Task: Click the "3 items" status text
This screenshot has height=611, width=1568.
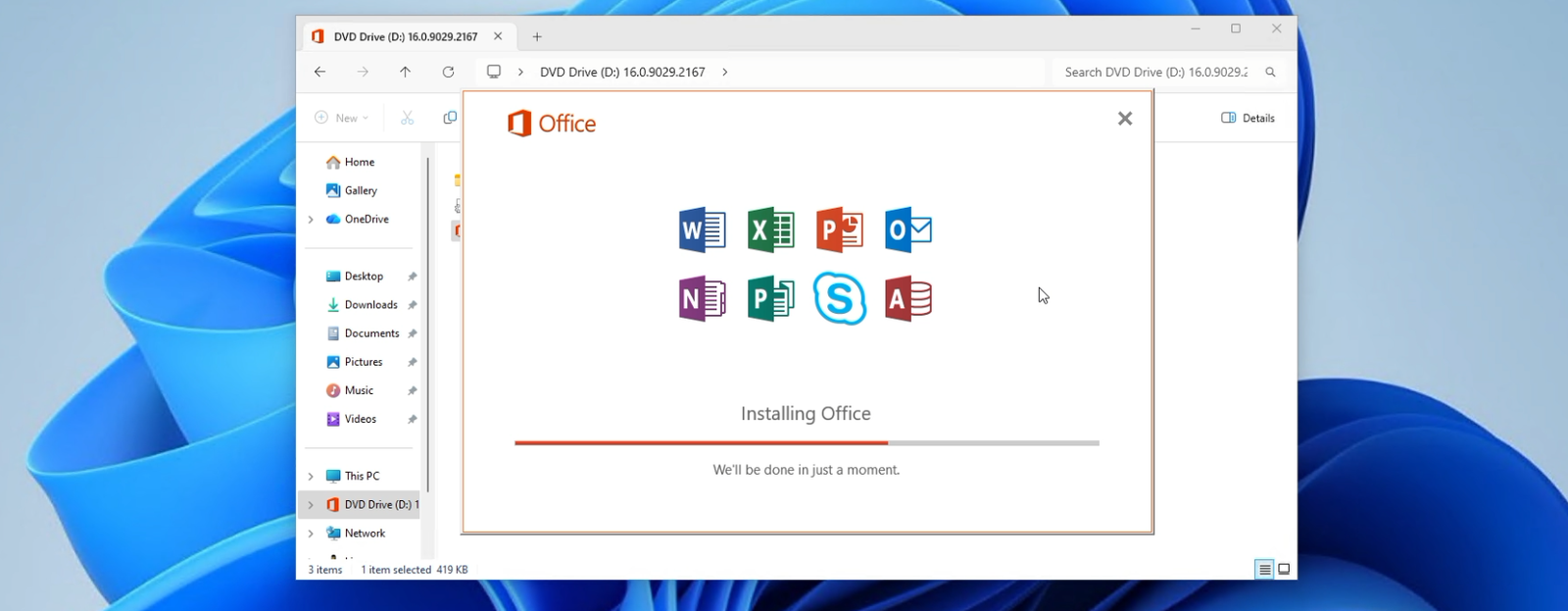Action: click(x=325, y=570)
